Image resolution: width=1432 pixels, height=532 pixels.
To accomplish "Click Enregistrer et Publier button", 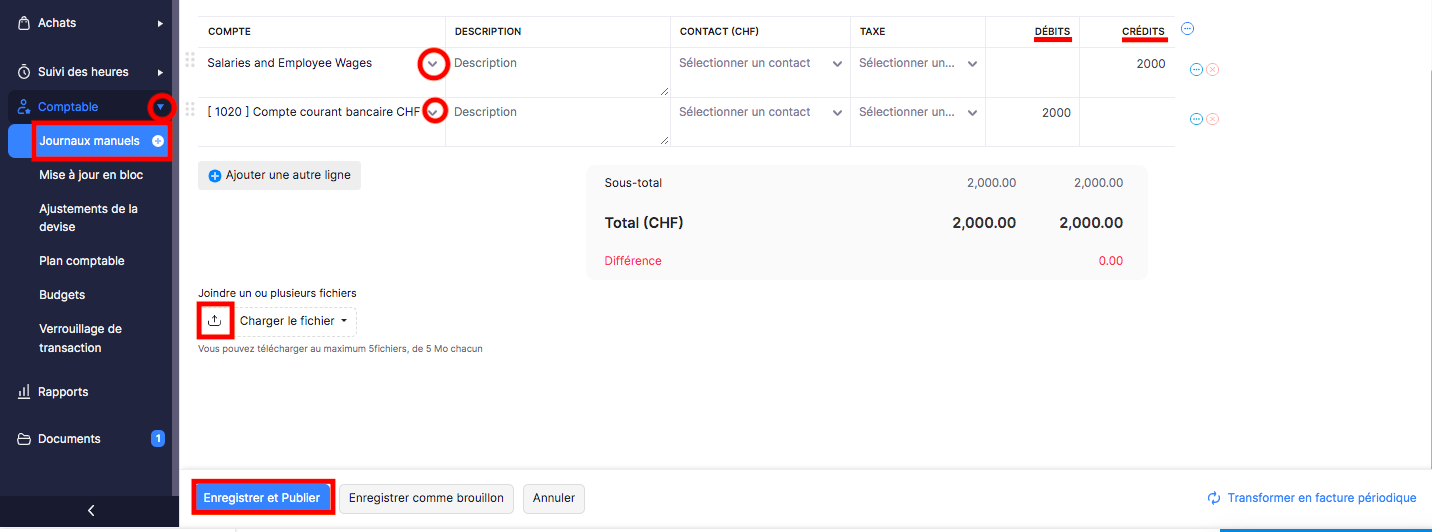I will (x=262, y=498).
